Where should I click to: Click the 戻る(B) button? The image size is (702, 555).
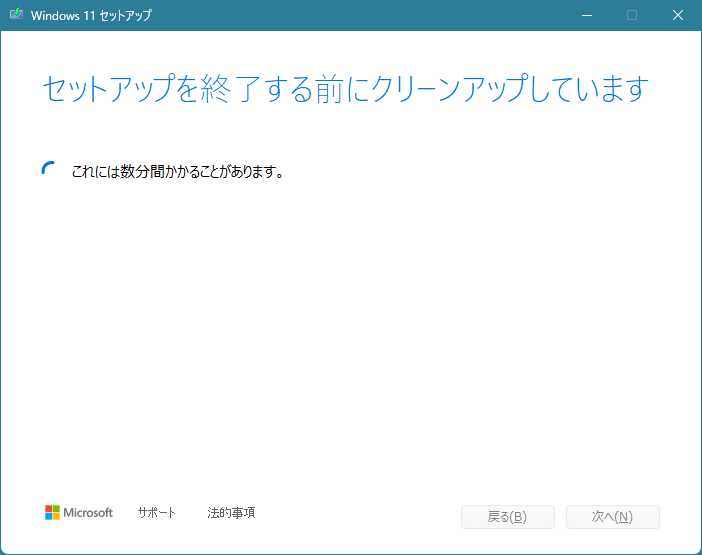tap(508, 517)
